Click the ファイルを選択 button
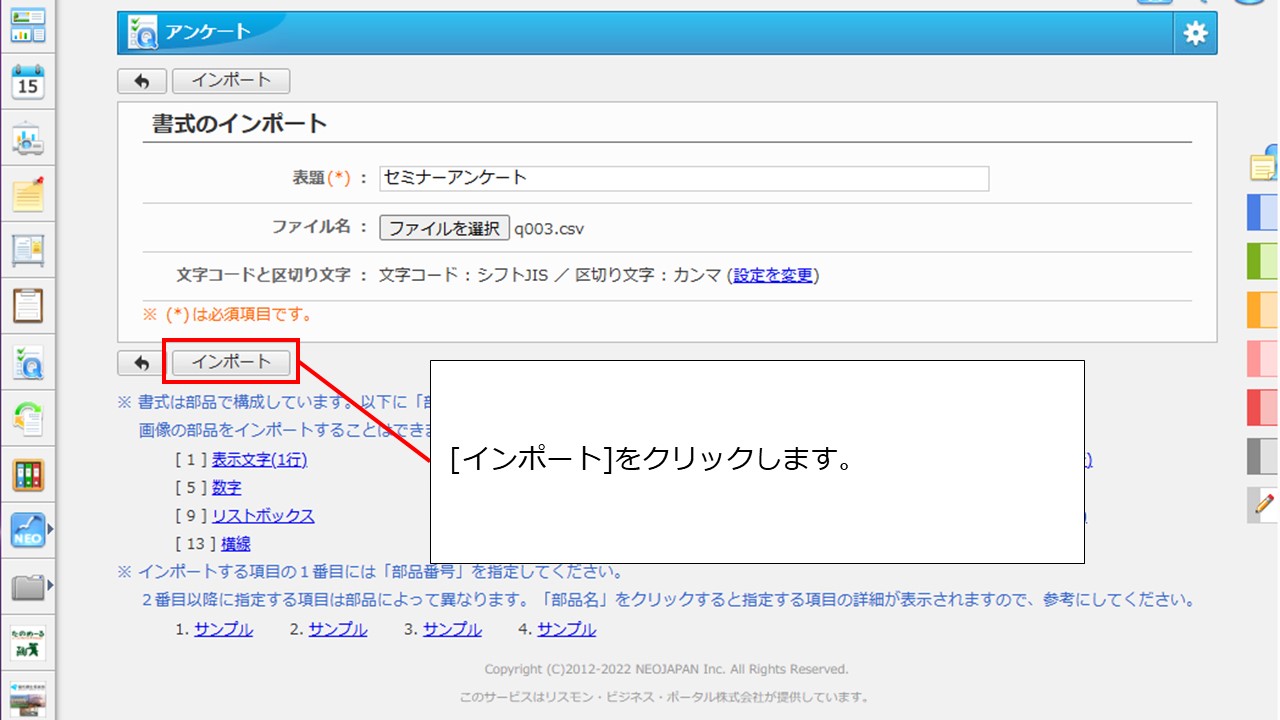Viewport: 1280px width, 720px height. click(444, 228)
